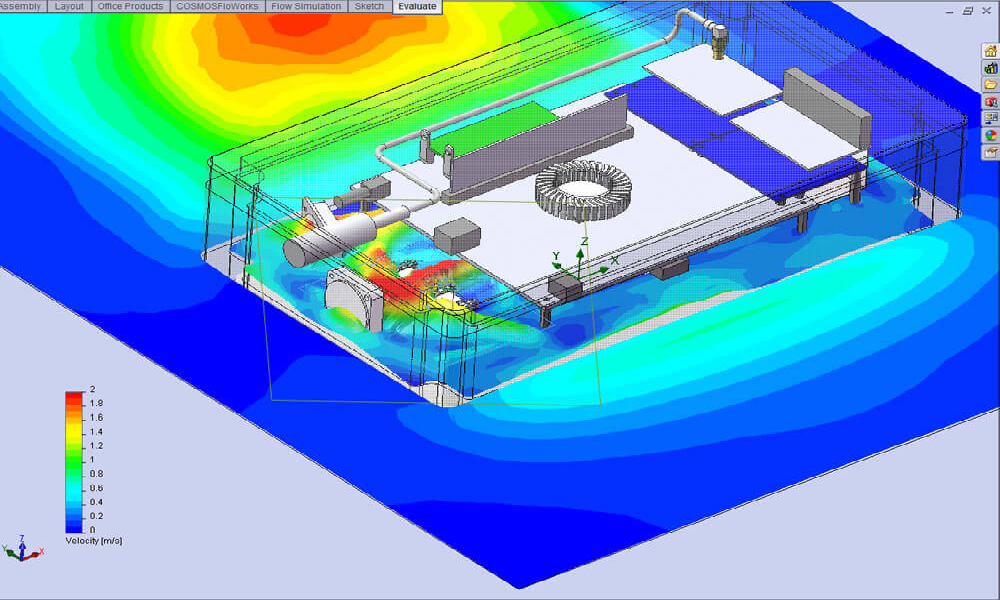Click the Velocity [m/s] legend title
1000x600 pixels.
(94, 541)
